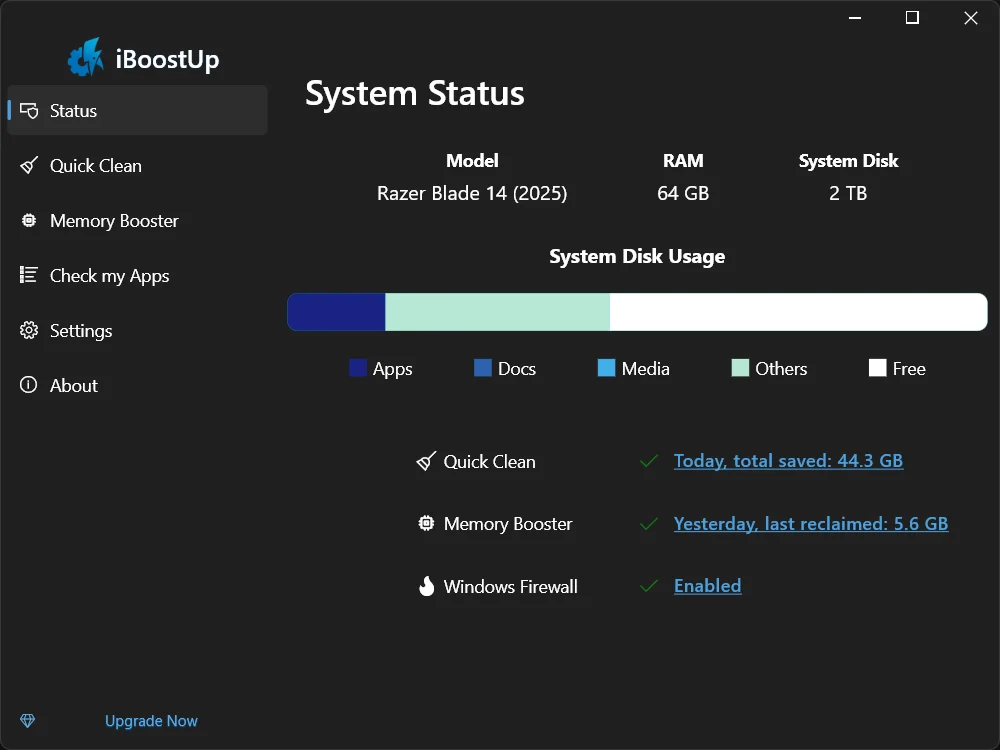Click the Check my Apps list icon
Viewport: 1000px width, 750px height.
[x=29, y=276]
